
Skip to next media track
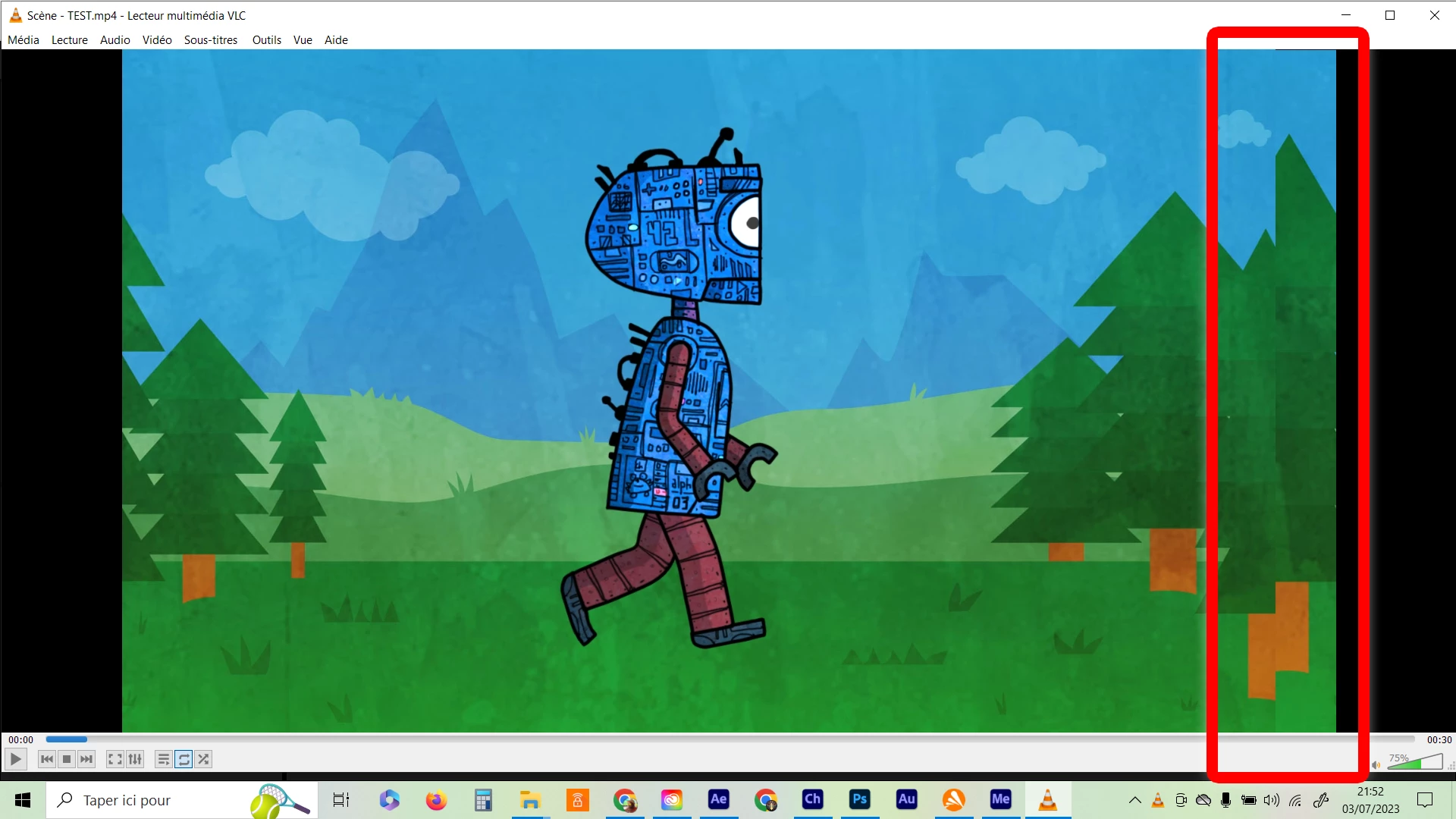(86, 759)
